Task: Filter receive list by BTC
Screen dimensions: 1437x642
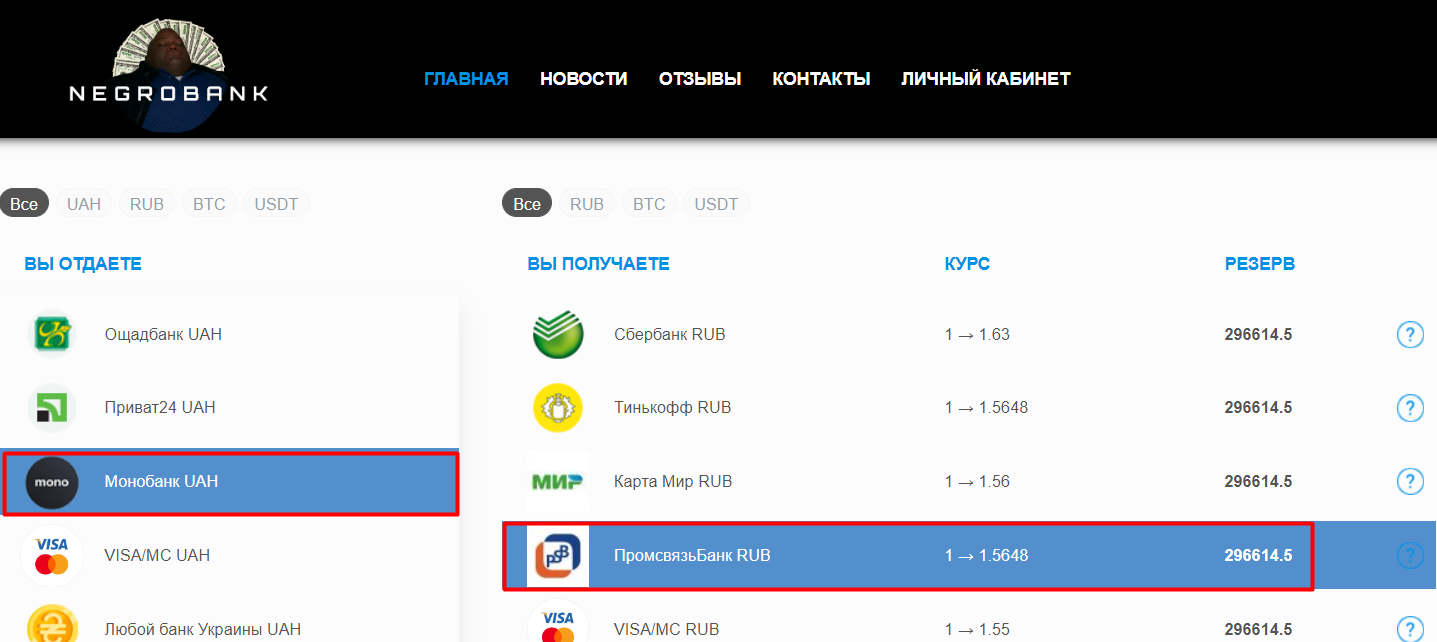Action: [649, 204]
